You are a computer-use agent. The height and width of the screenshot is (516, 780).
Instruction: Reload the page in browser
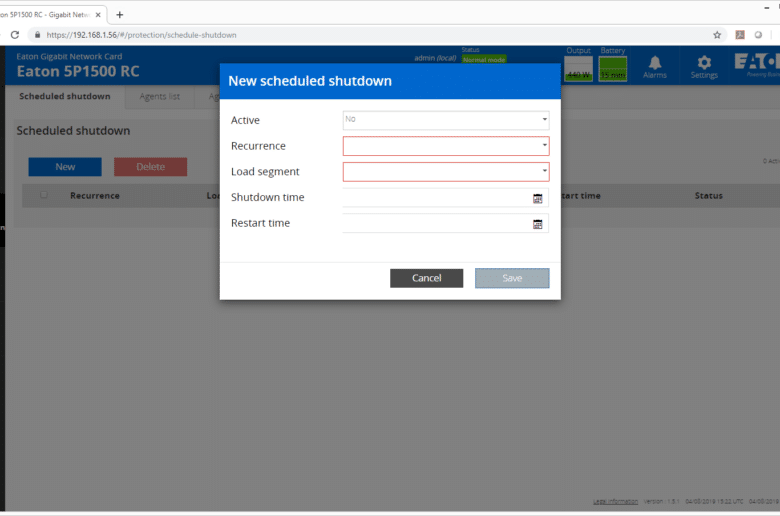coord(15,35)
